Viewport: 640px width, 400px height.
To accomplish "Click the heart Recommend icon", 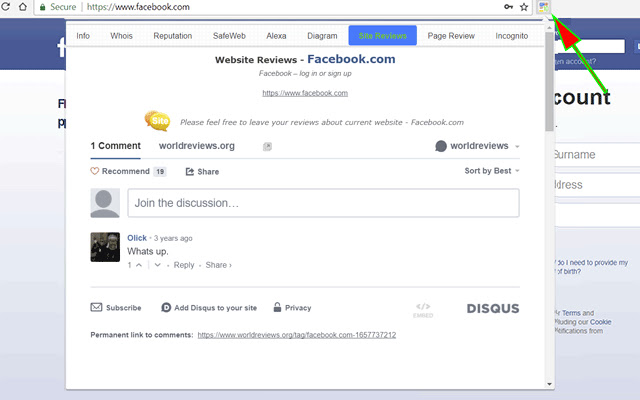I will pyautogui.click(x=95, y=171).
